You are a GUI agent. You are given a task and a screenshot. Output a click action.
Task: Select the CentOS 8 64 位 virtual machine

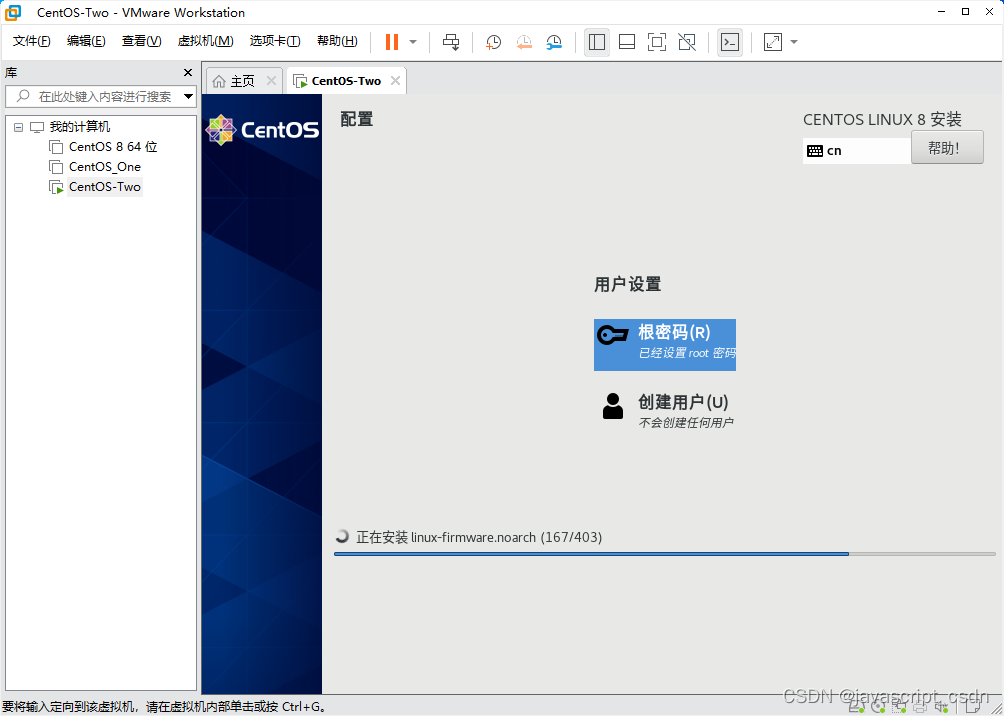point(113,147)
